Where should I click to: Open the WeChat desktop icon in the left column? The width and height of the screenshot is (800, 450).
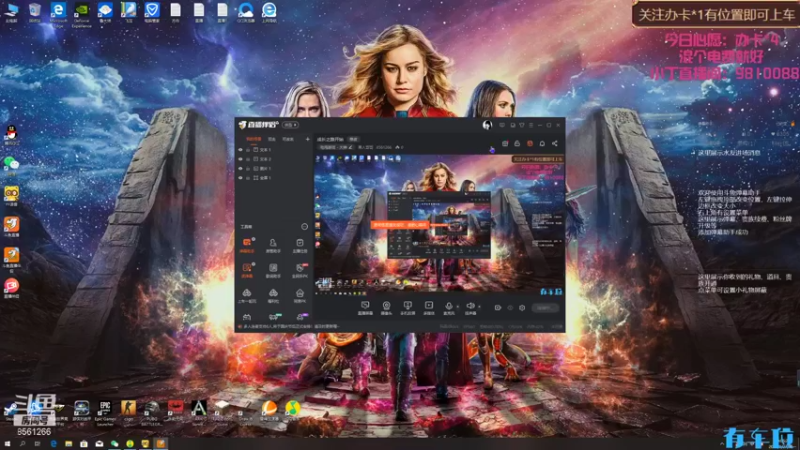coord(11,164)
